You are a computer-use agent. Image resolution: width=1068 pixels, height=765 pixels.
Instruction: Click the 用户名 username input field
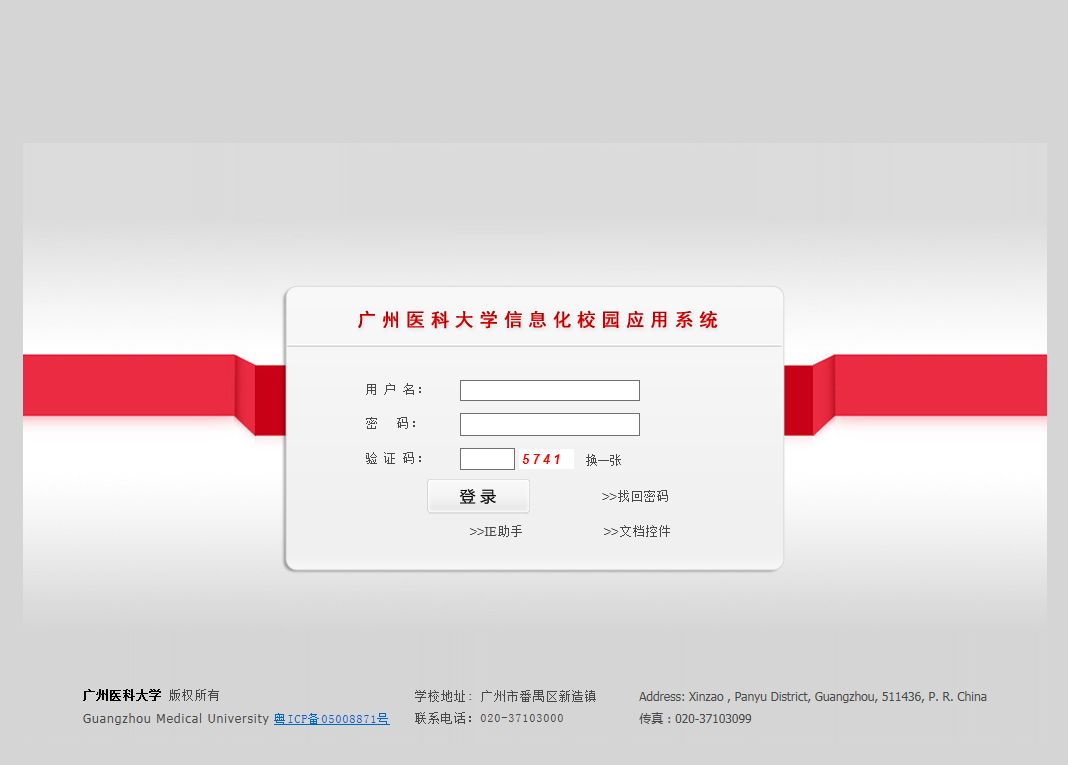(x=549, y=390)
